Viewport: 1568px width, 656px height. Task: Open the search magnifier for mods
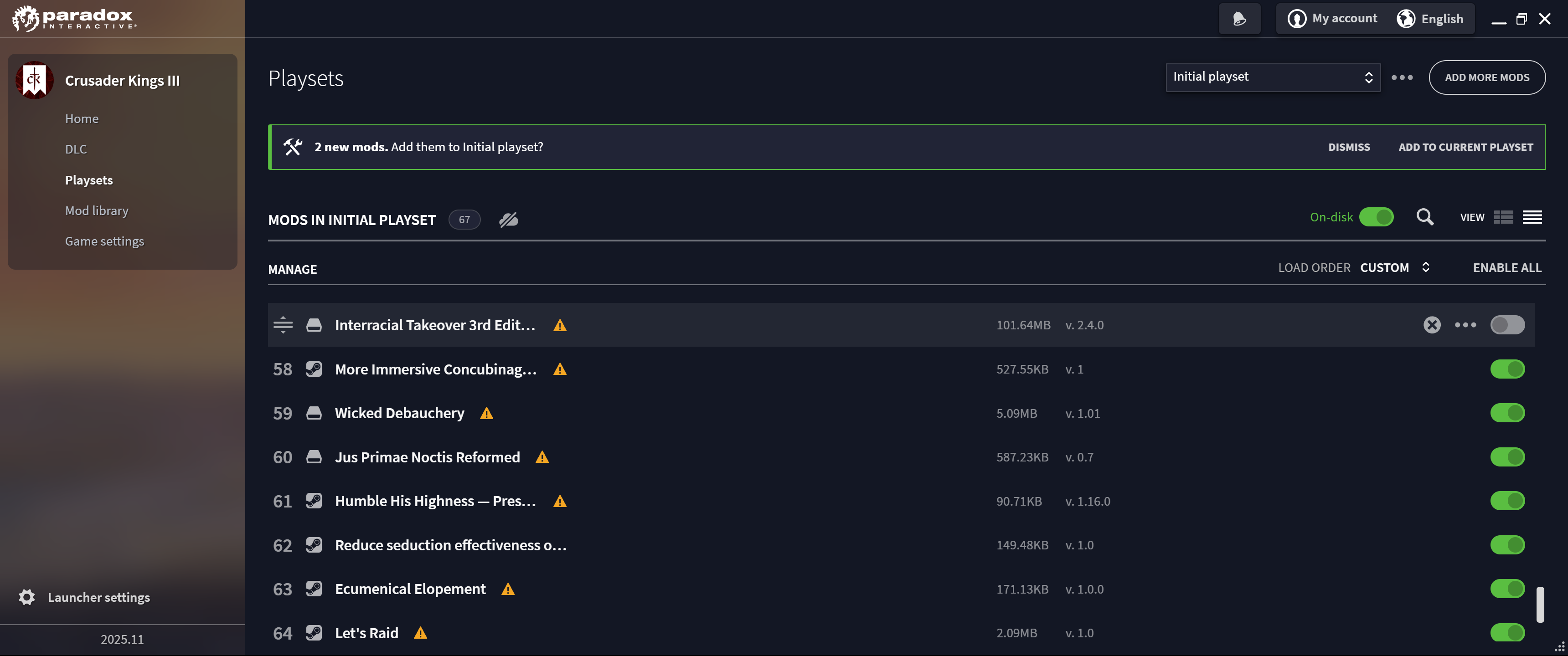point(1424,217)
